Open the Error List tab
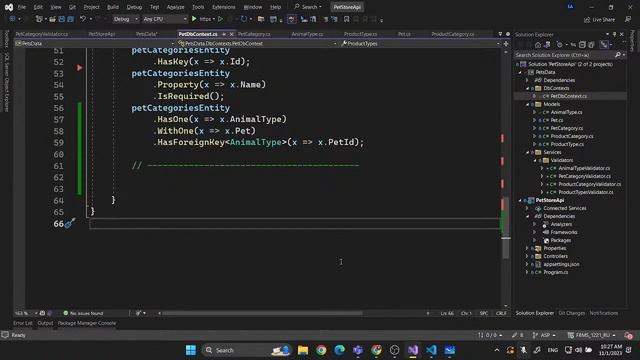 (22, 323)
